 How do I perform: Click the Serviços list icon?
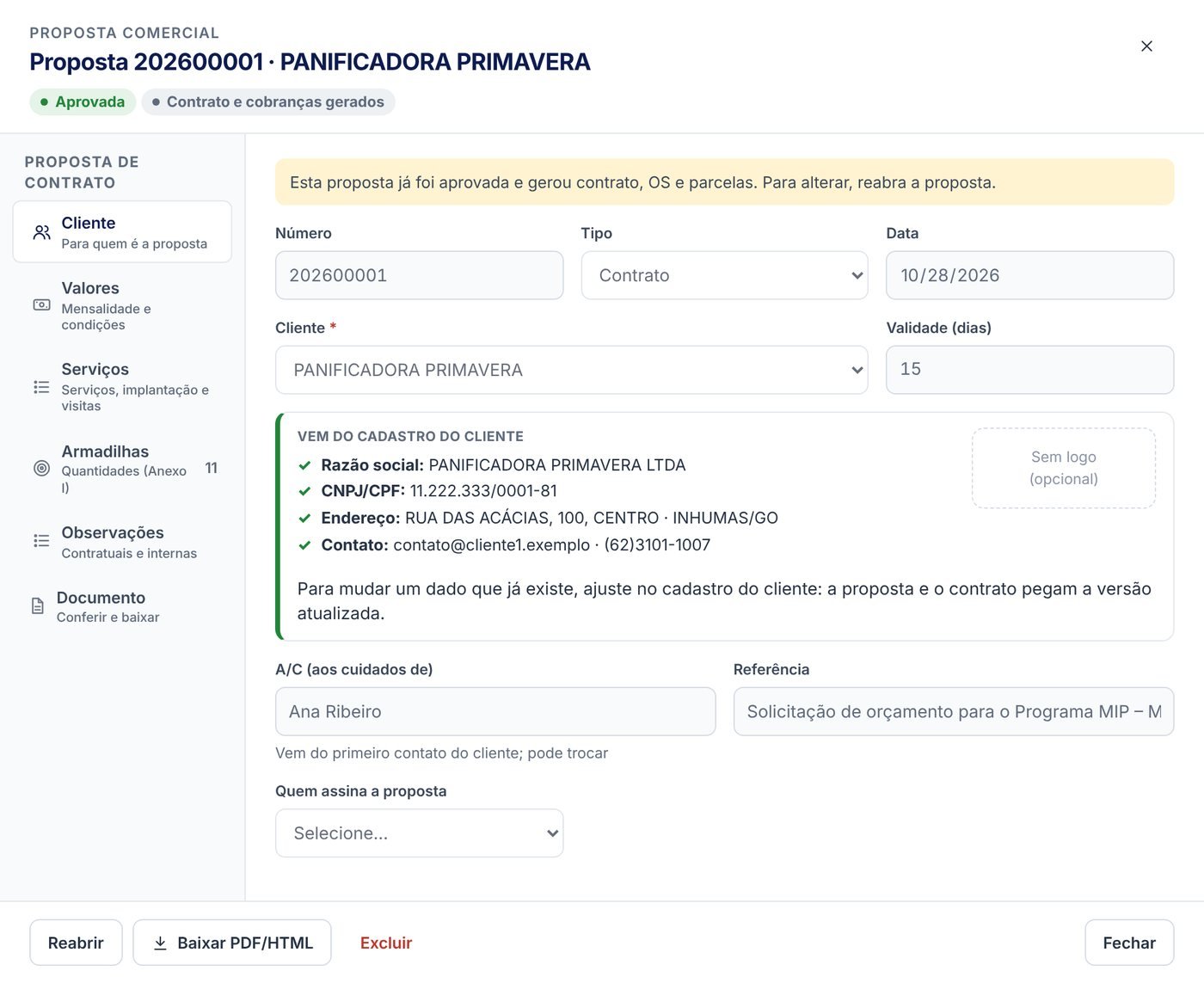[x=41, y=387]
